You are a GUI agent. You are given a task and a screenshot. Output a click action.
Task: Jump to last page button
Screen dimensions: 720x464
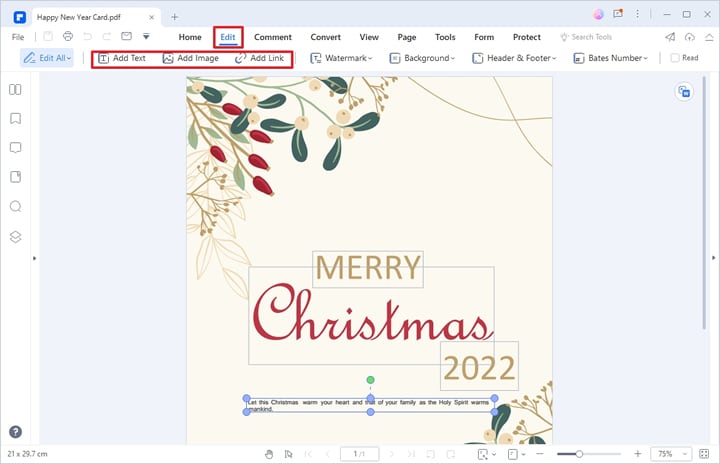pyautogui.click(x=411, y=454)
